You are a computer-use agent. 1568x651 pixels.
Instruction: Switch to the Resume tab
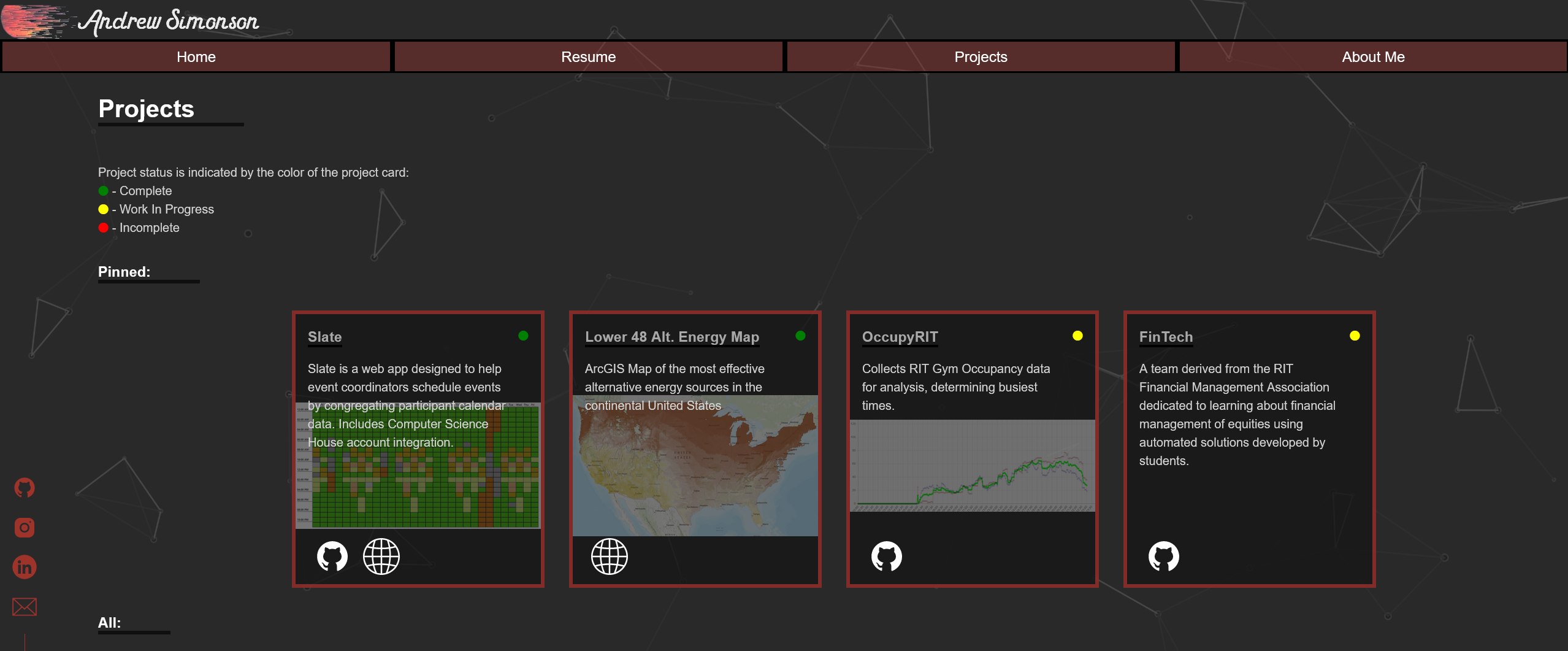[589, 57]
